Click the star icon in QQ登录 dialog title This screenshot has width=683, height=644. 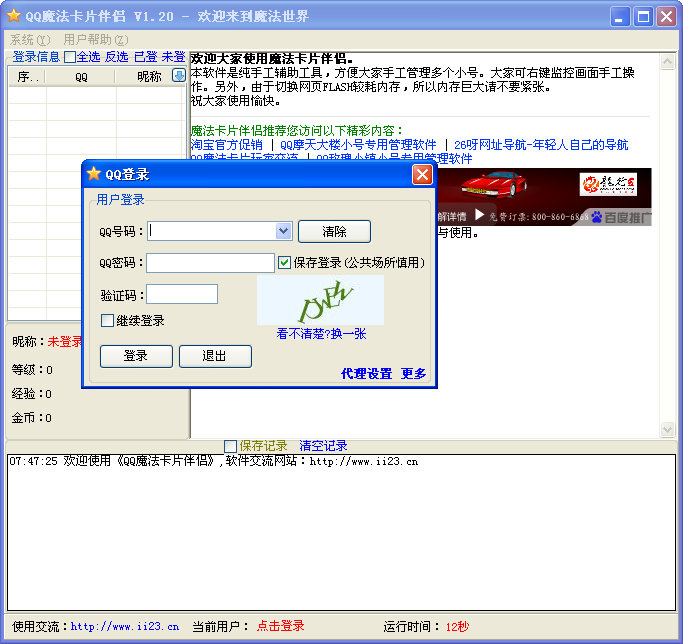point(93,173)
